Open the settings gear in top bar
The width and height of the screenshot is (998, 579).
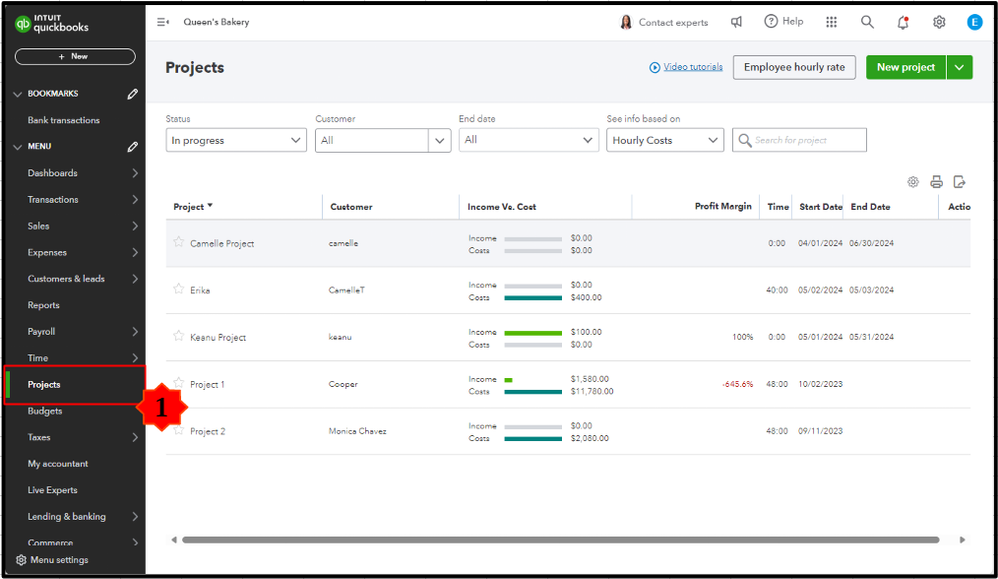[939, 22]
